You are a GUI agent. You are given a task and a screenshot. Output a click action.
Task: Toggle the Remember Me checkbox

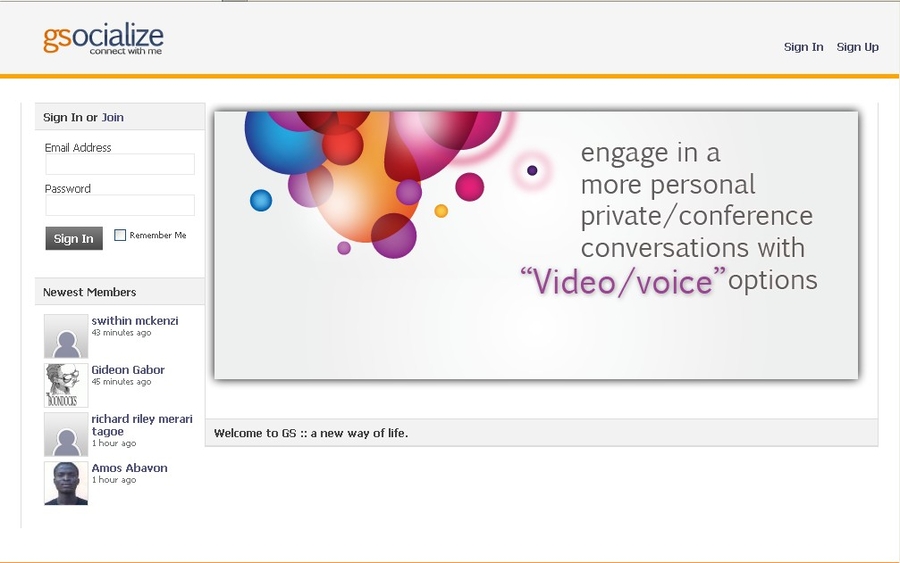tap(120, 236)
